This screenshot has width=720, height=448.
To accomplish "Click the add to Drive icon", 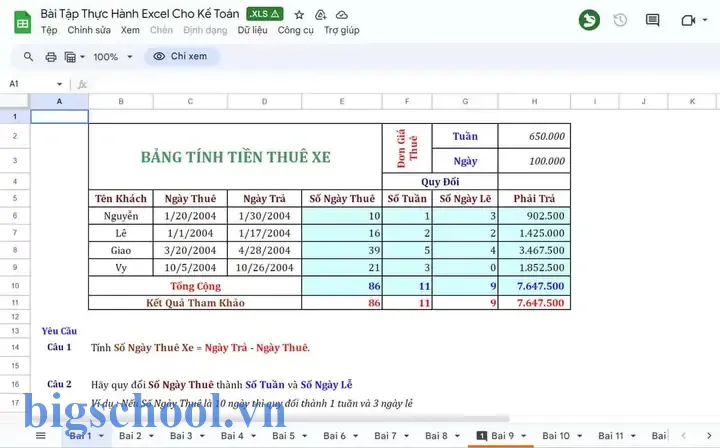I will pyautogui.click(x=321, y=15).
